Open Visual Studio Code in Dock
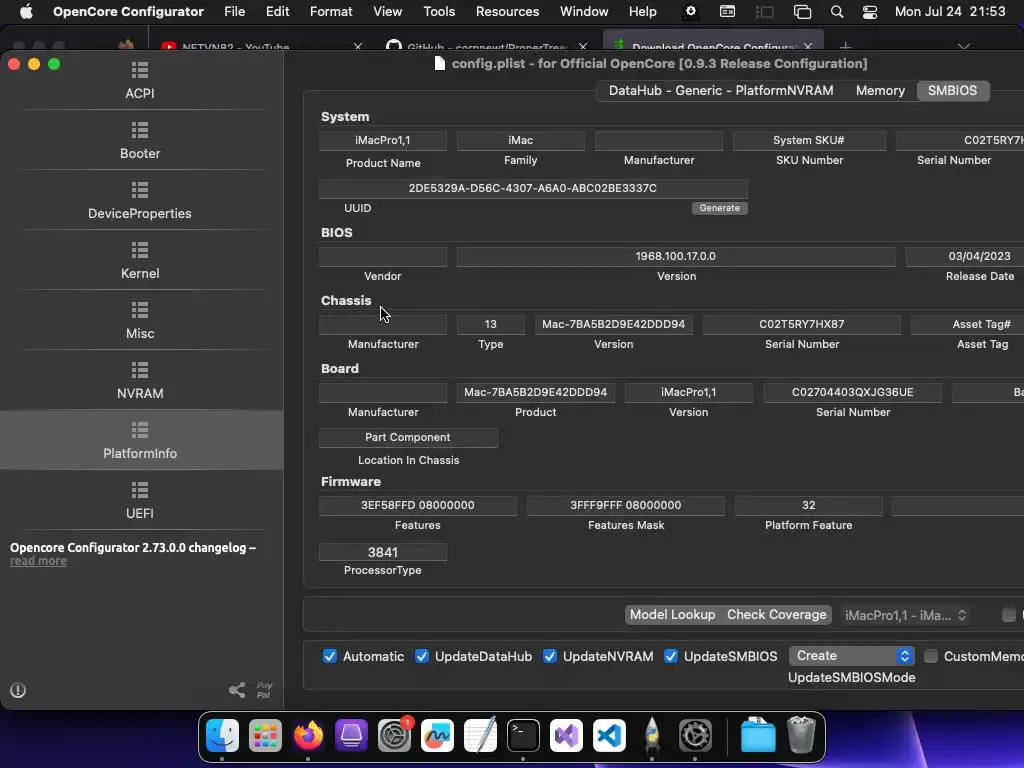This screenshot has width=1024, height=768. point(609,735)
